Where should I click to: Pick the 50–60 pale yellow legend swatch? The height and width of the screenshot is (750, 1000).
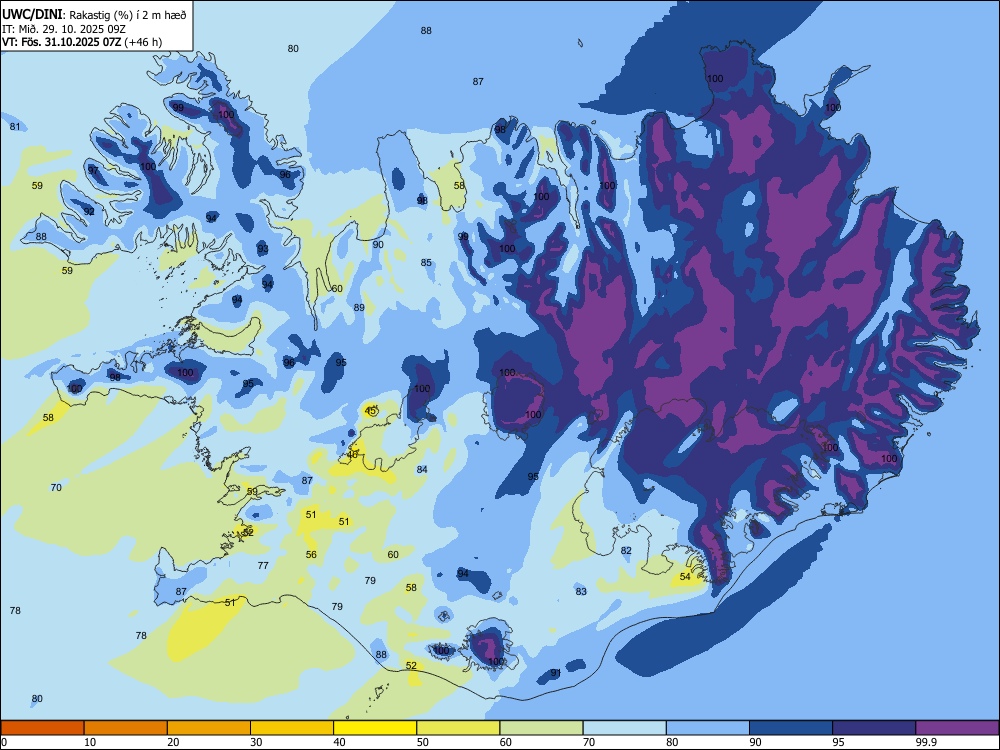pos(458,728)
